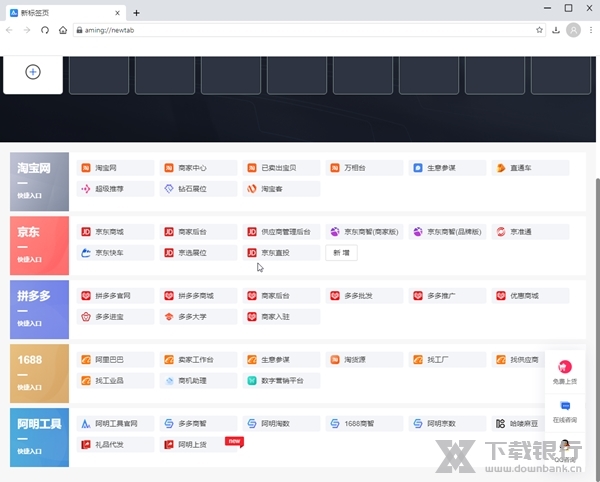Open the 拼多多官网 shortcut
Screen dimensions: 600x482
(115, 296)
